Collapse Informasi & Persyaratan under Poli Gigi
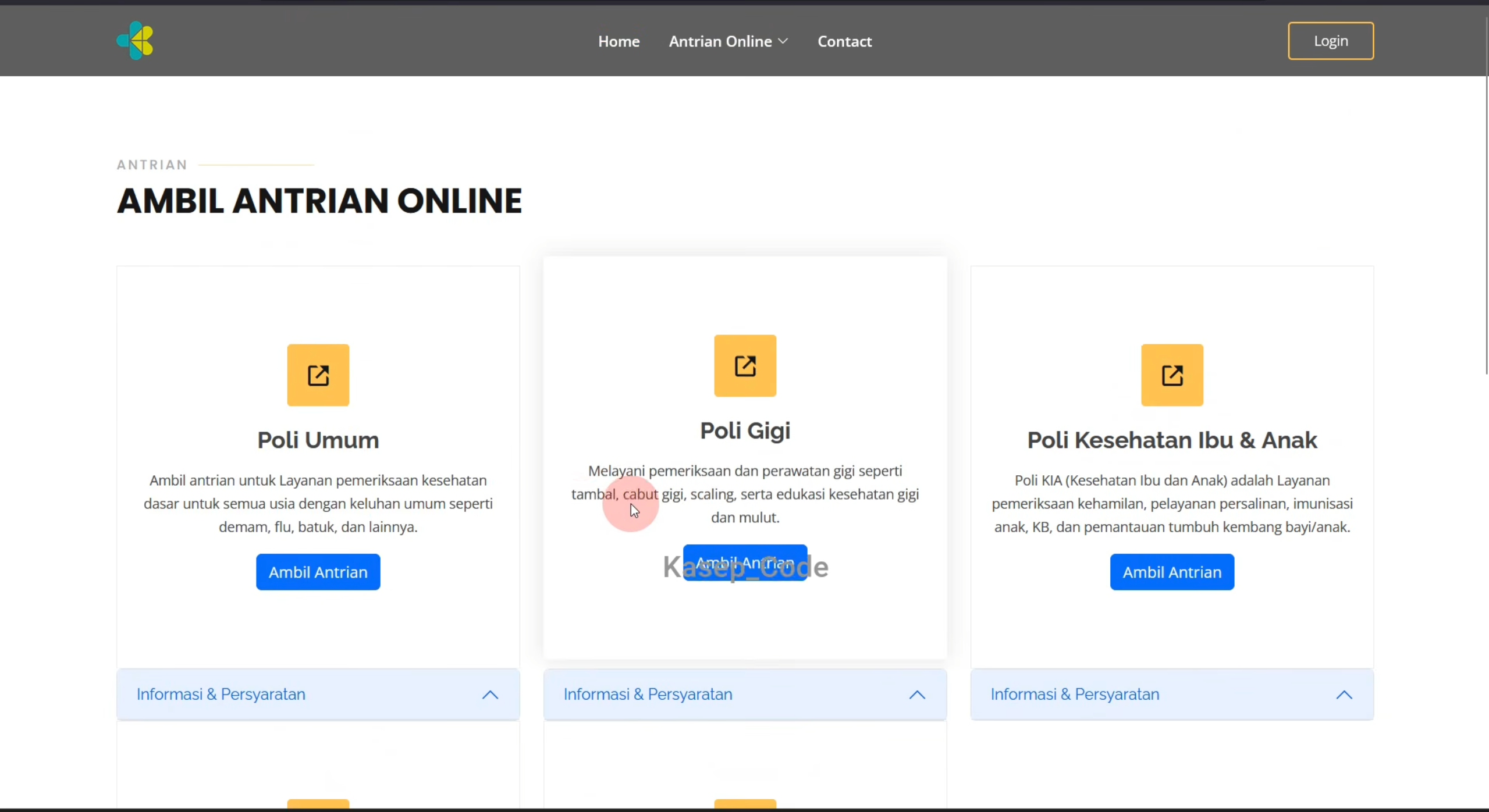 [x=745, y=695]
